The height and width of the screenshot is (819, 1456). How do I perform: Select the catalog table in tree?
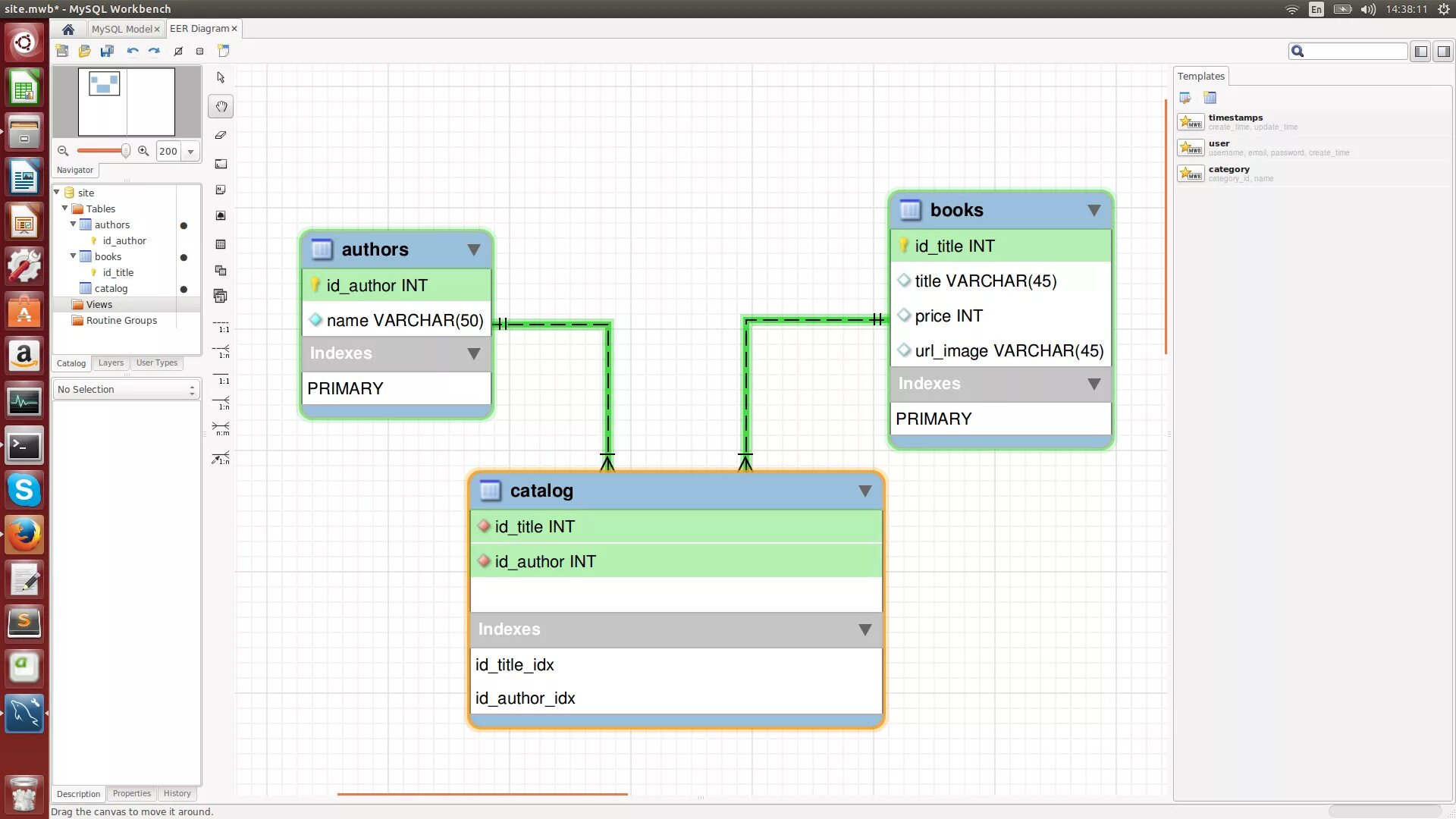(111, 288)
